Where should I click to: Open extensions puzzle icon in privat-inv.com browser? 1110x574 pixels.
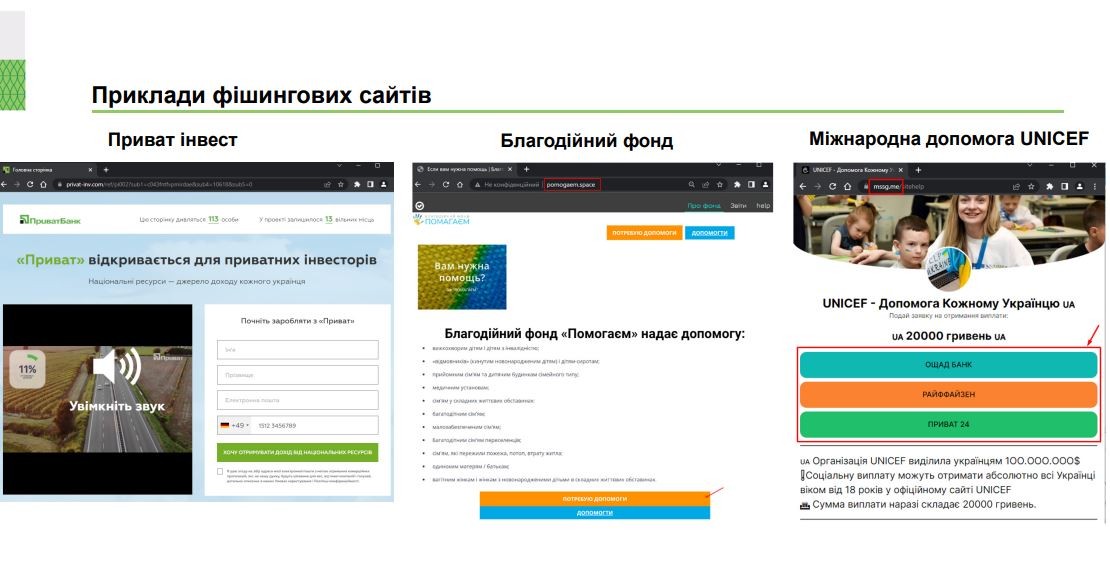(x=357, y=185)
